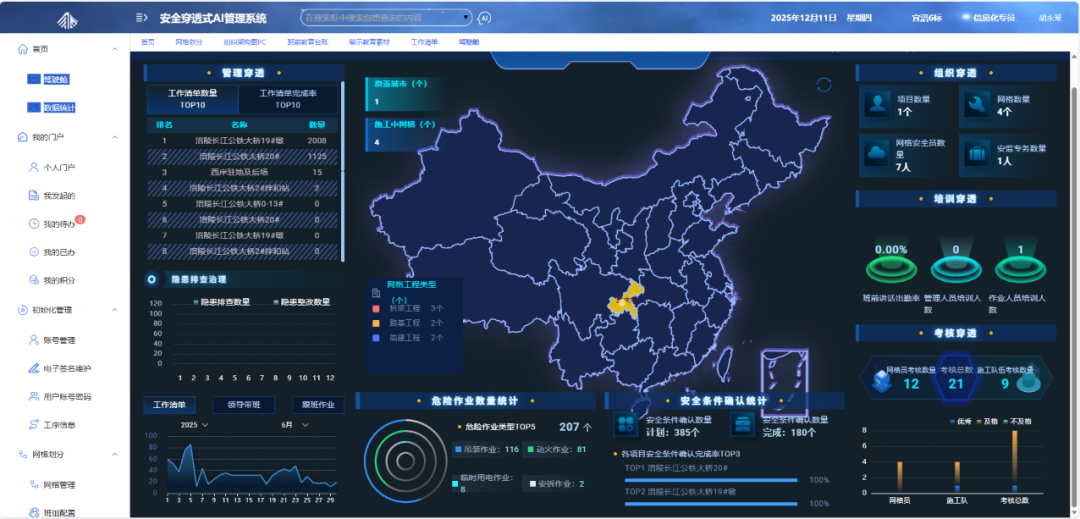This screenshot has height=519, width=1080.
Task: Open the 2025 year dropdown
Action: 194,425
